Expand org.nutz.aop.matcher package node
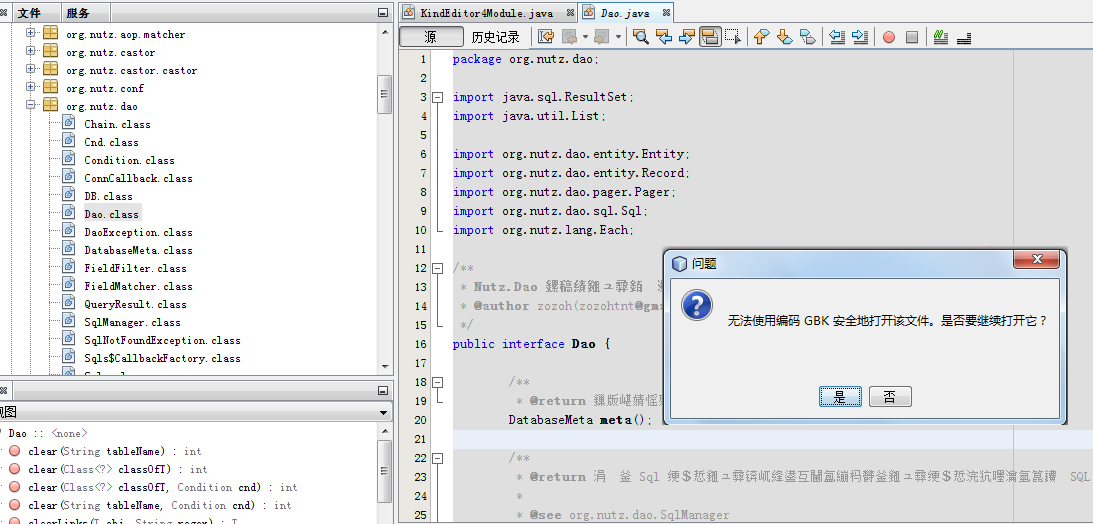This screenshot has width=1093, height=524. 30,33
